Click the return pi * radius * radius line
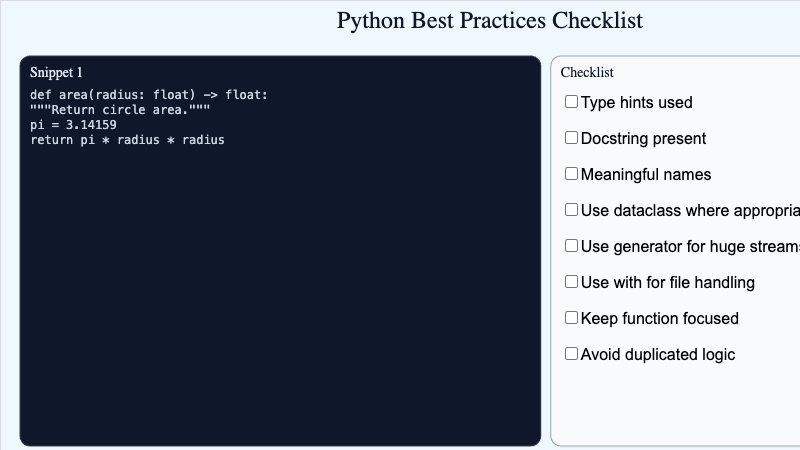The height and width of the screenshot is (450, 800). coord(127,140)
